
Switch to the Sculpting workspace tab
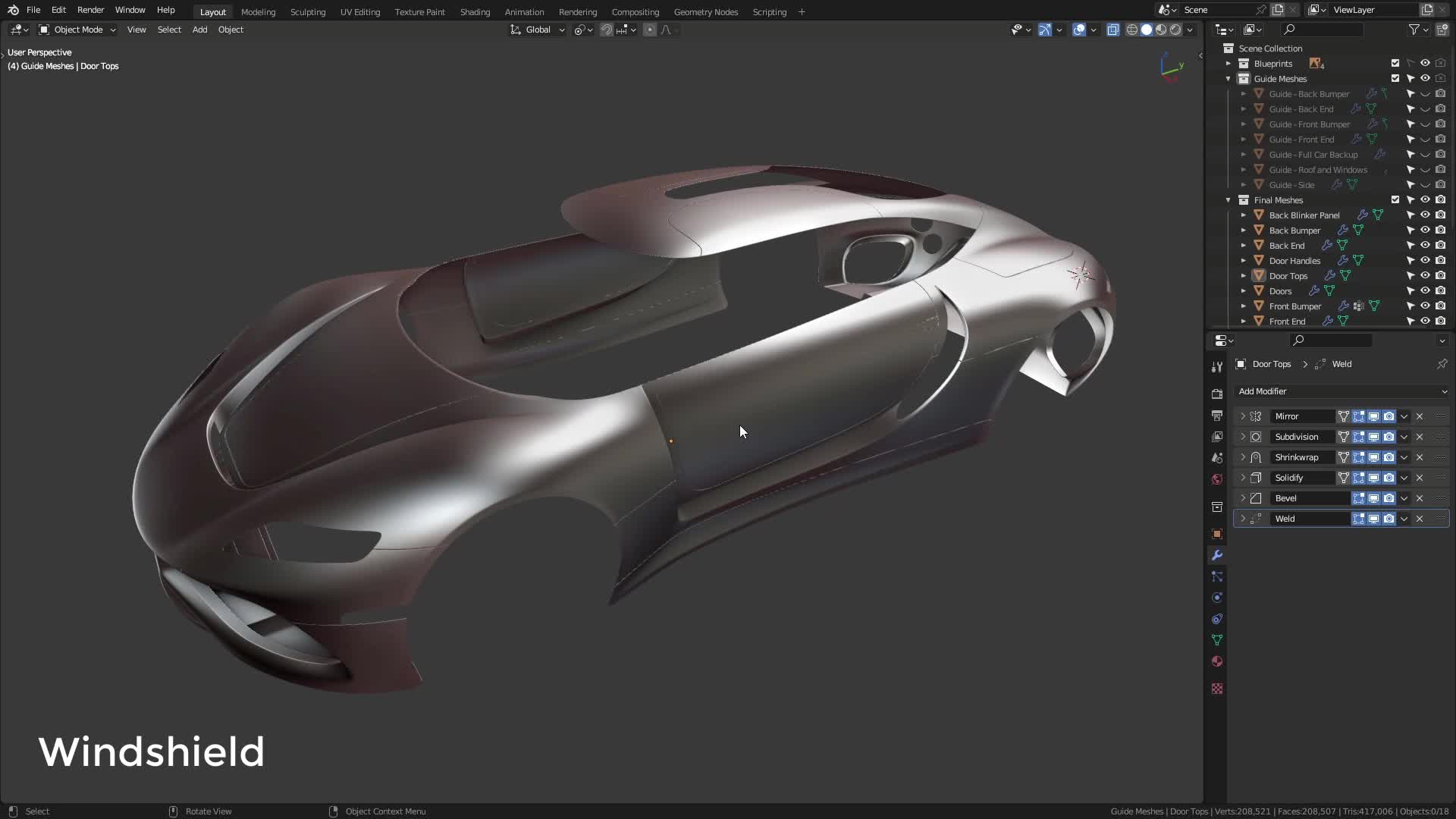tap(308, 12)
